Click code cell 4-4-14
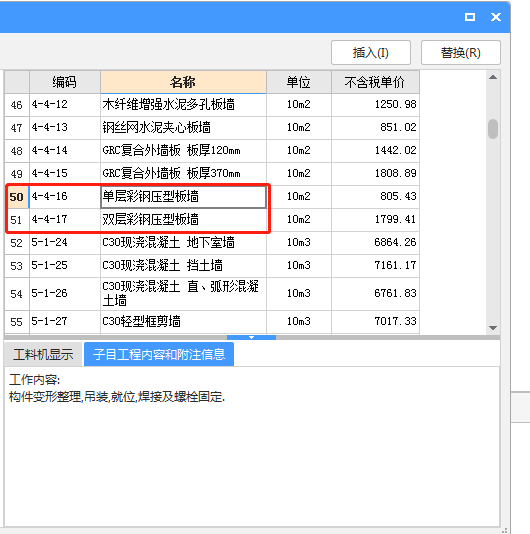Screen dimensions: 530x534 pyautogui.click(x=65, y=151)
